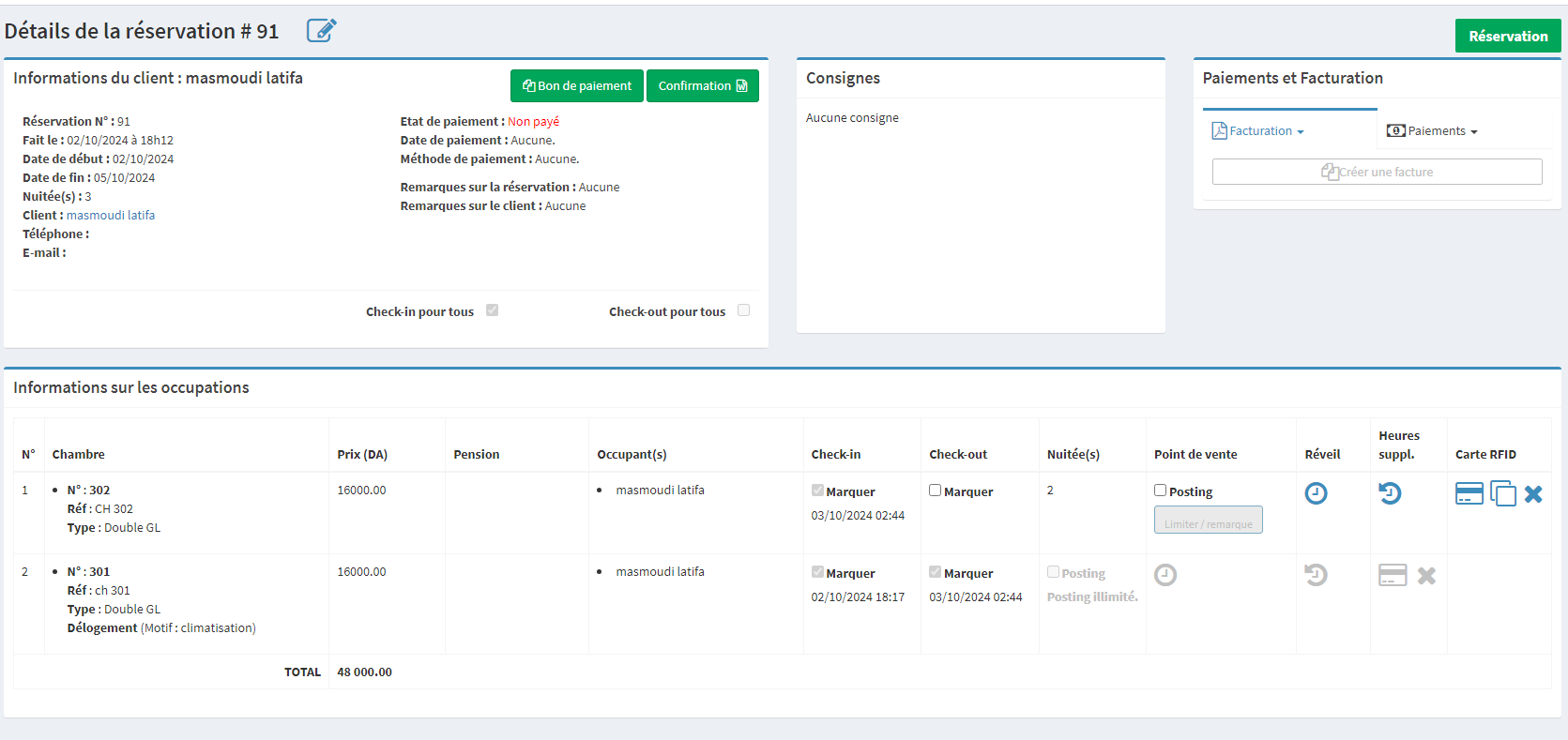Viewport: 1568px width, 740px height.
Task: Click the edit reservation pencil icon
Action: pos(321,31)
